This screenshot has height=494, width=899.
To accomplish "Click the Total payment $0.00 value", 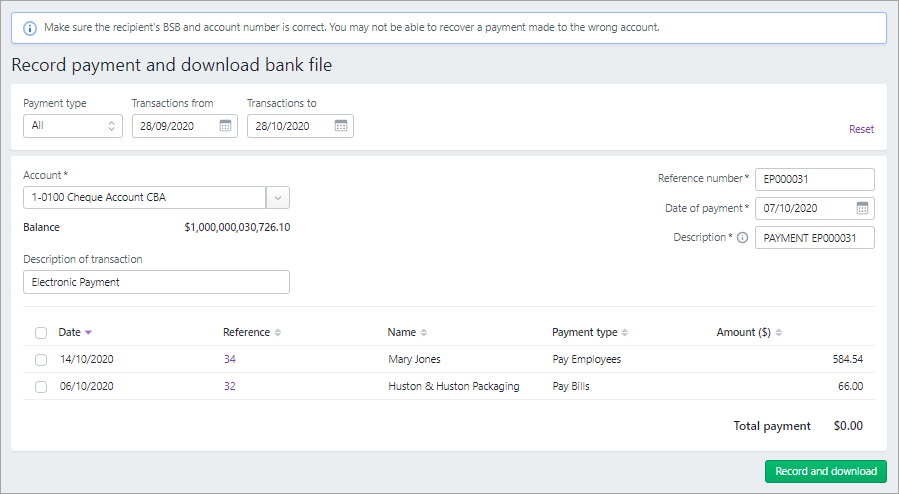I will coord(848,426).
